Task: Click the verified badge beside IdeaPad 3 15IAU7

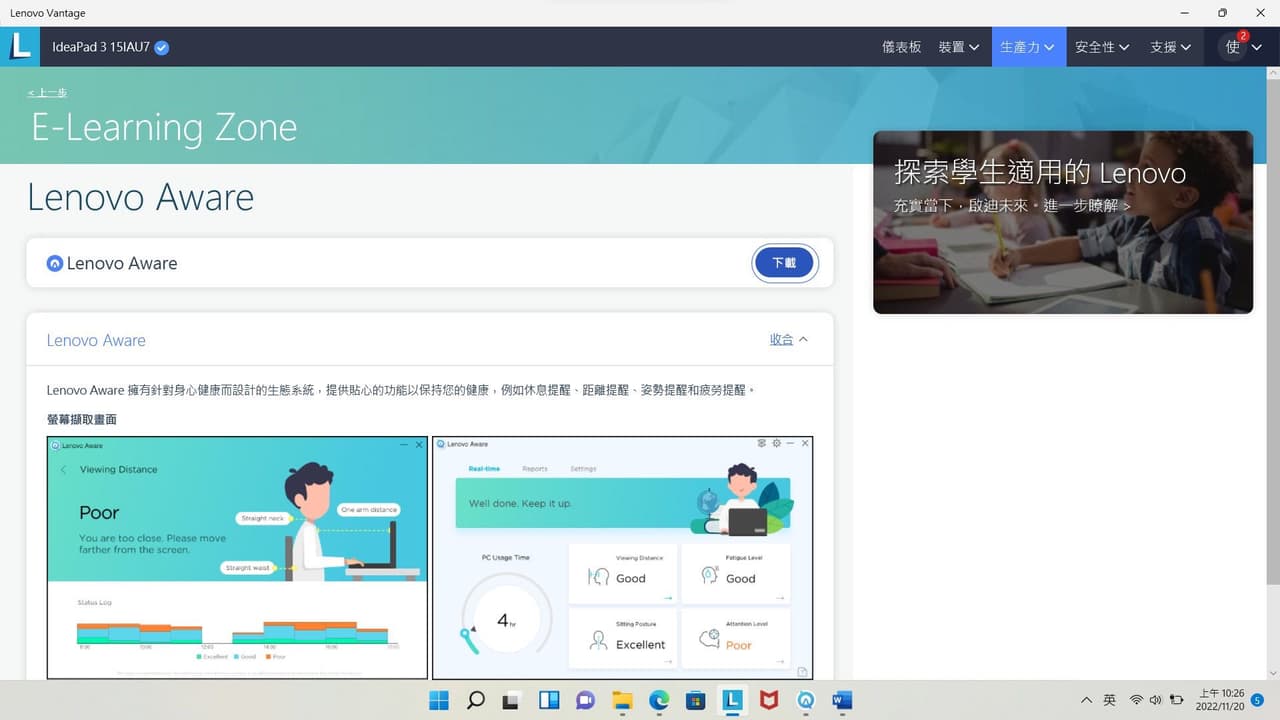Action: 162,47
